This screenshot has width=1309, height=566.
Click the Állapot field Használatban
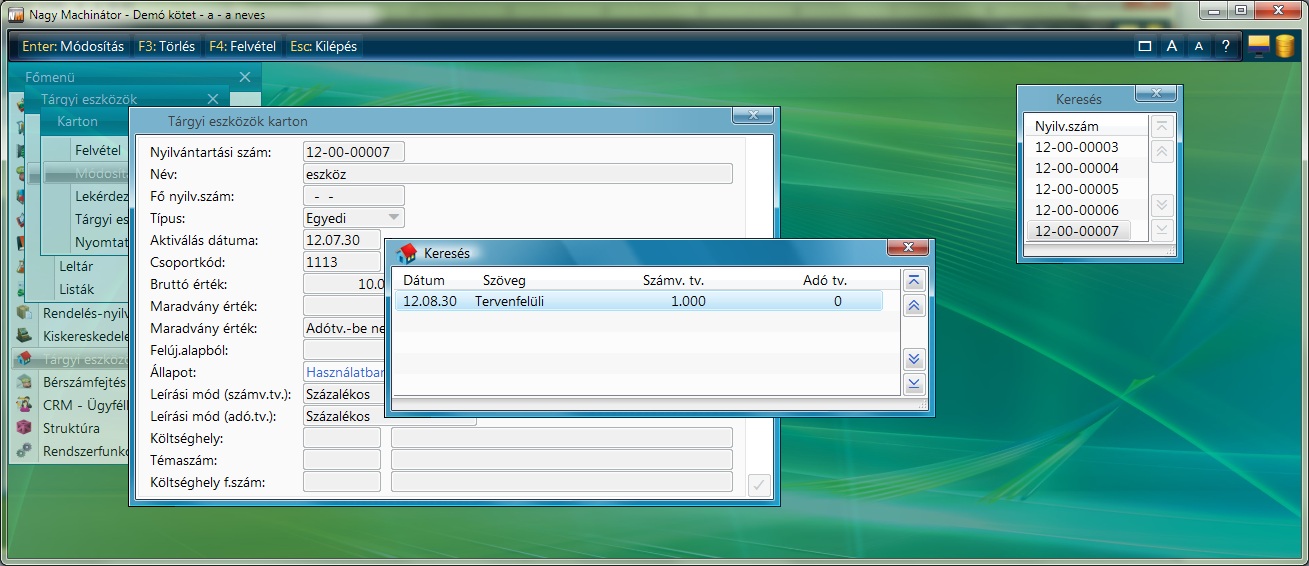pos(344,372)
